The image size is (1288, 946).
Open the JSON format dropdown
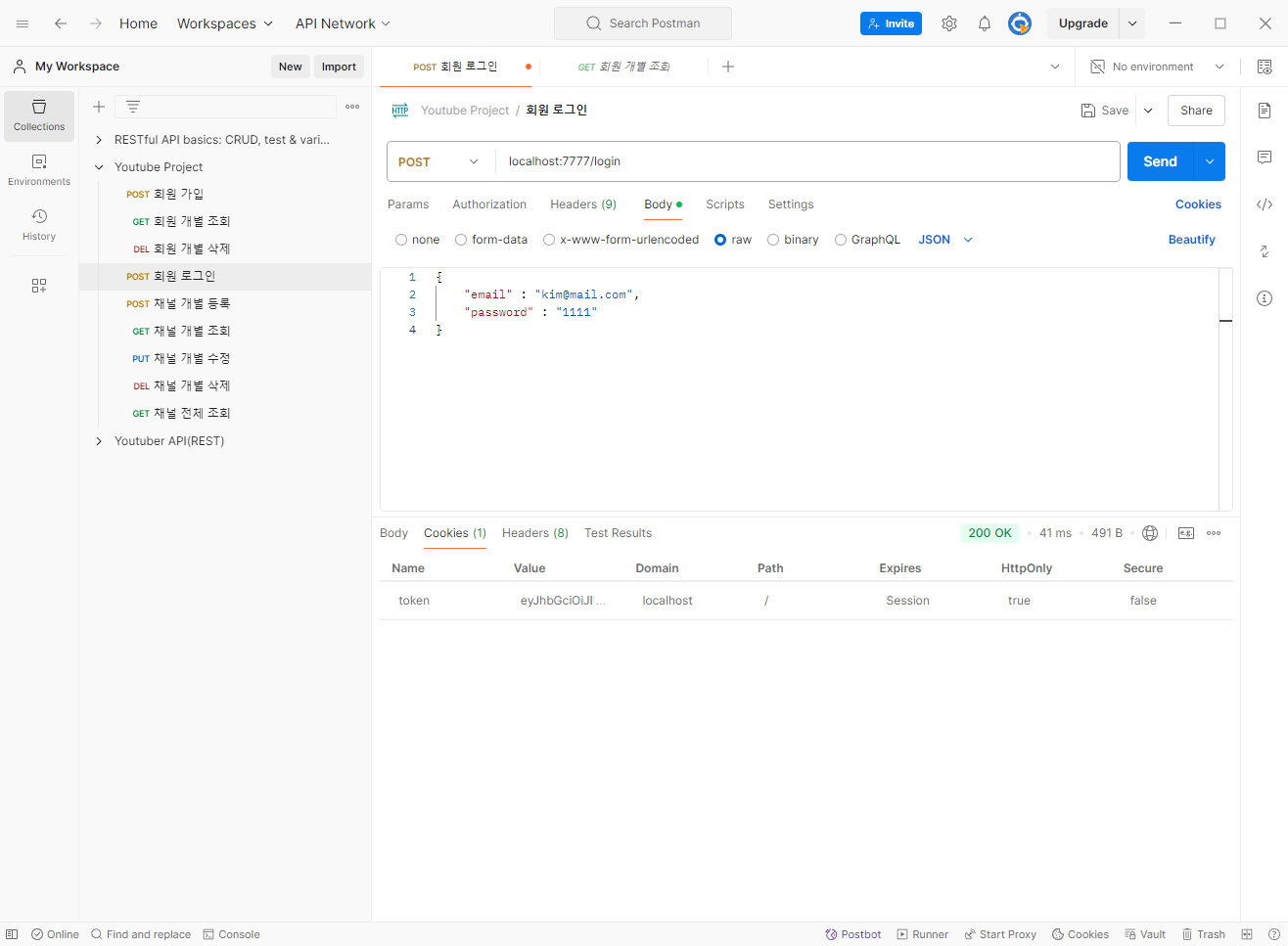[x=945, y=240]
